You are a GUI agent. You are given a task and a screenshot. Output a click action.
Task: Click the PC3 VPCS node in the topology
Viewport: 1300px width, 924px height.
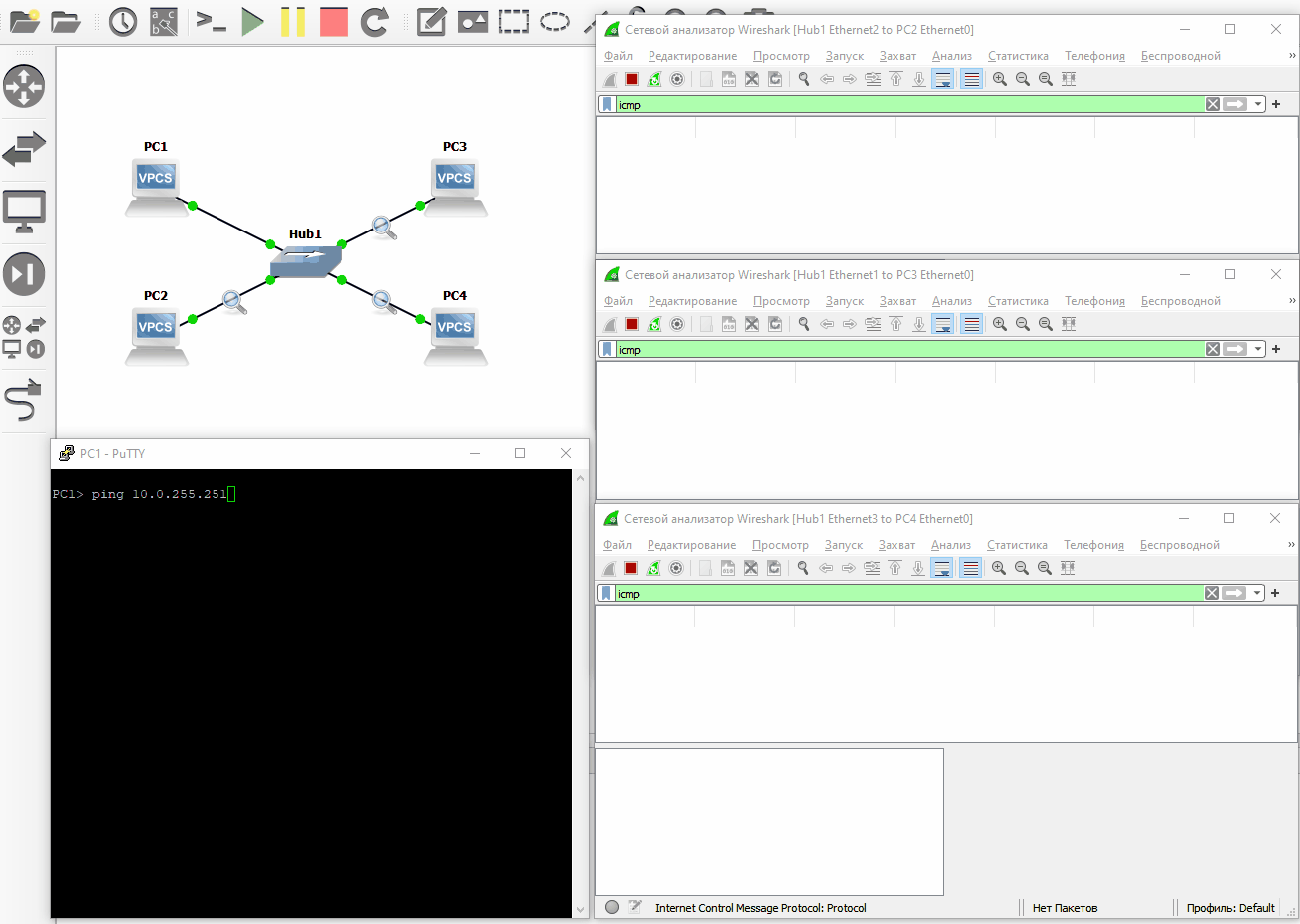[455, 181]
